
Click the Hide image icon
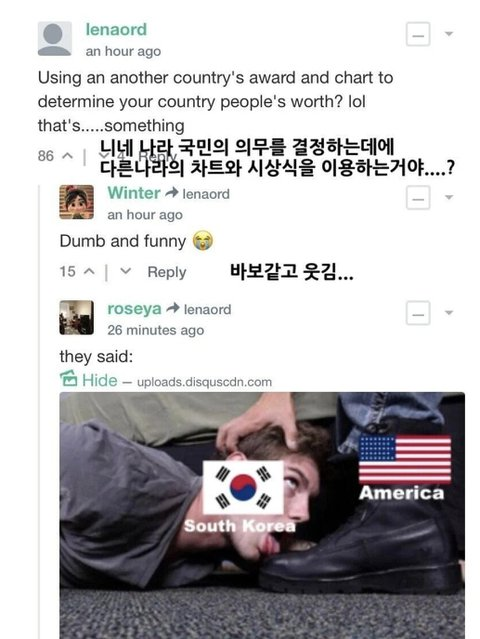[68, 379]
